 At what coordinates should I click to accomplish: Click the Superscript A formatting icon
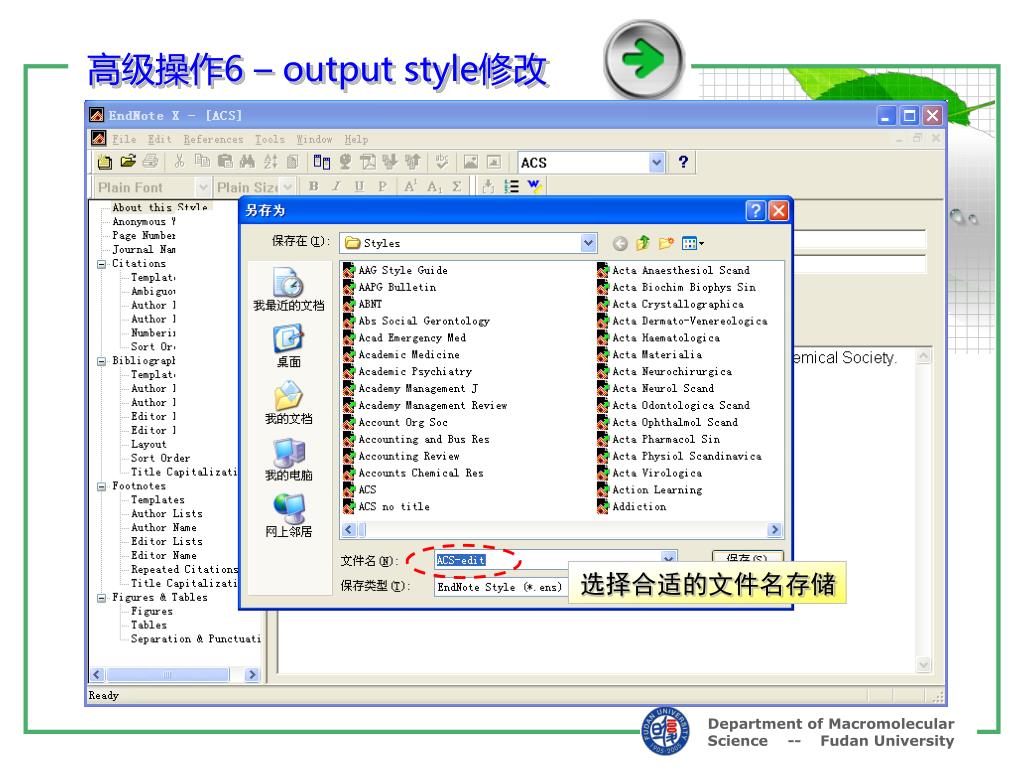410,187
